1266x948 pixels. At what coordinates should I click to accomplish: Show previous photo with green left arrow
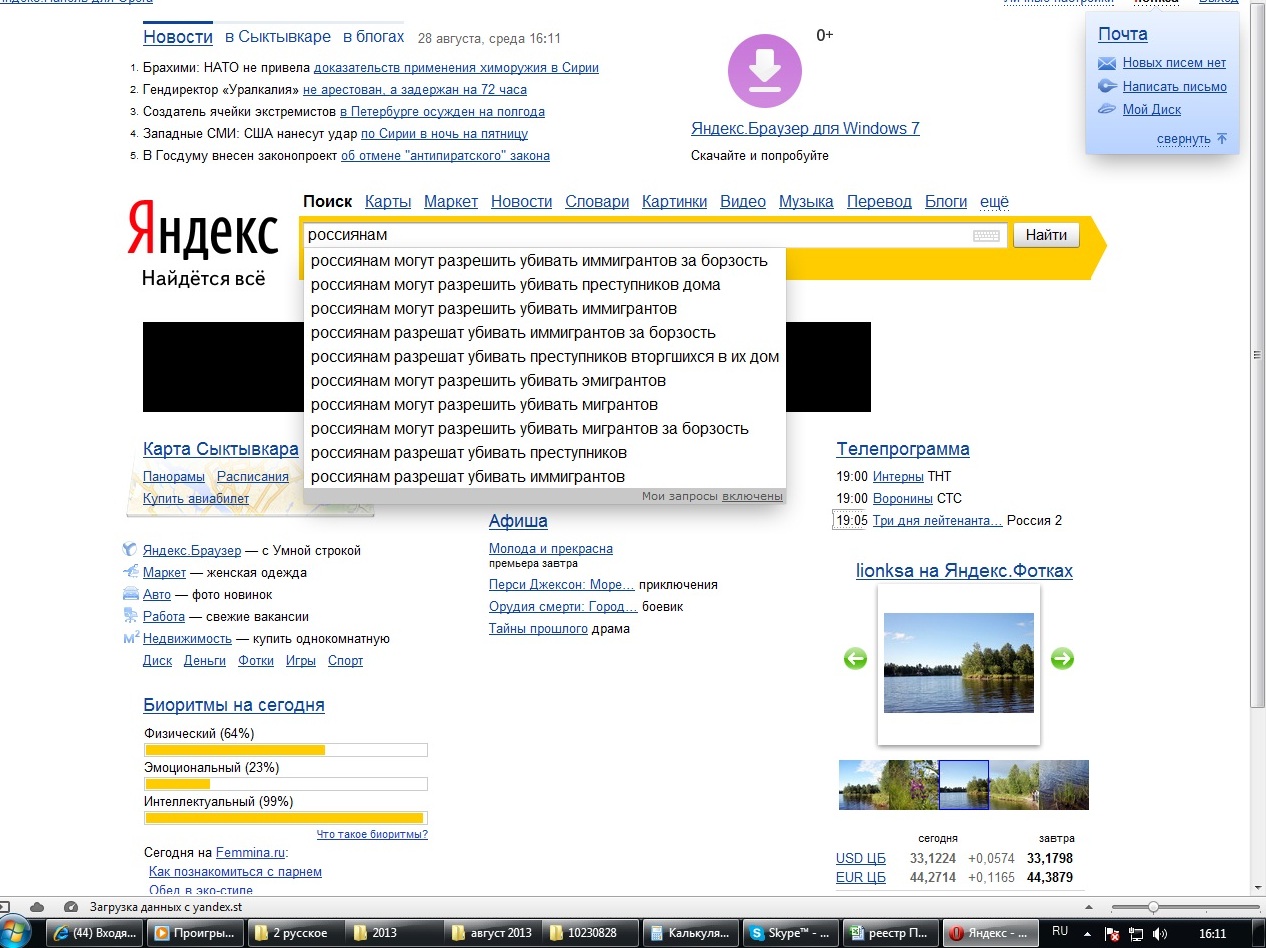click(x=855, y=659)
